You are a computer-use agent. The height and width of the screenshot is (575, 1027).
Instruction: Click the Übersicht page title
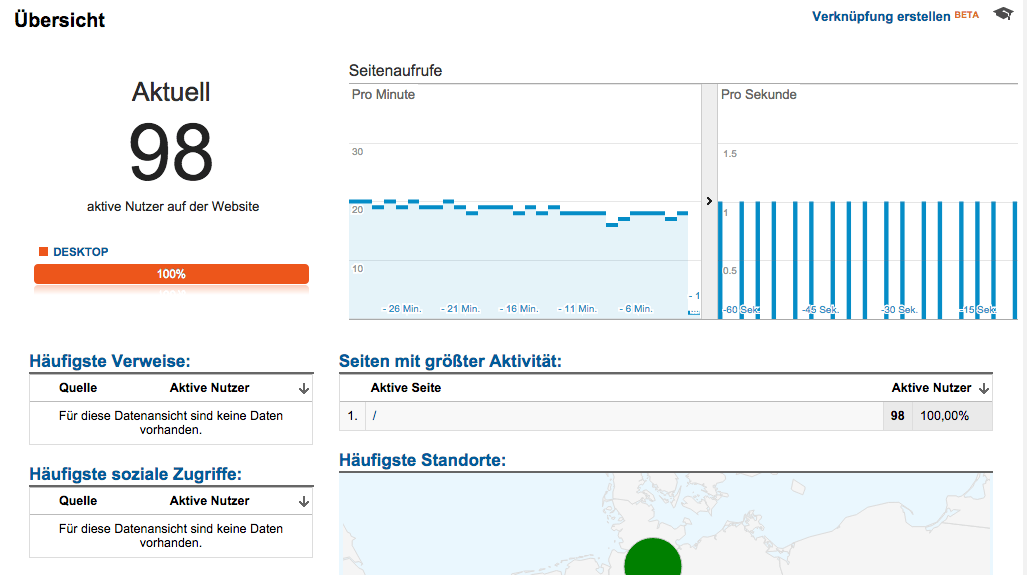tap(60, 20)
